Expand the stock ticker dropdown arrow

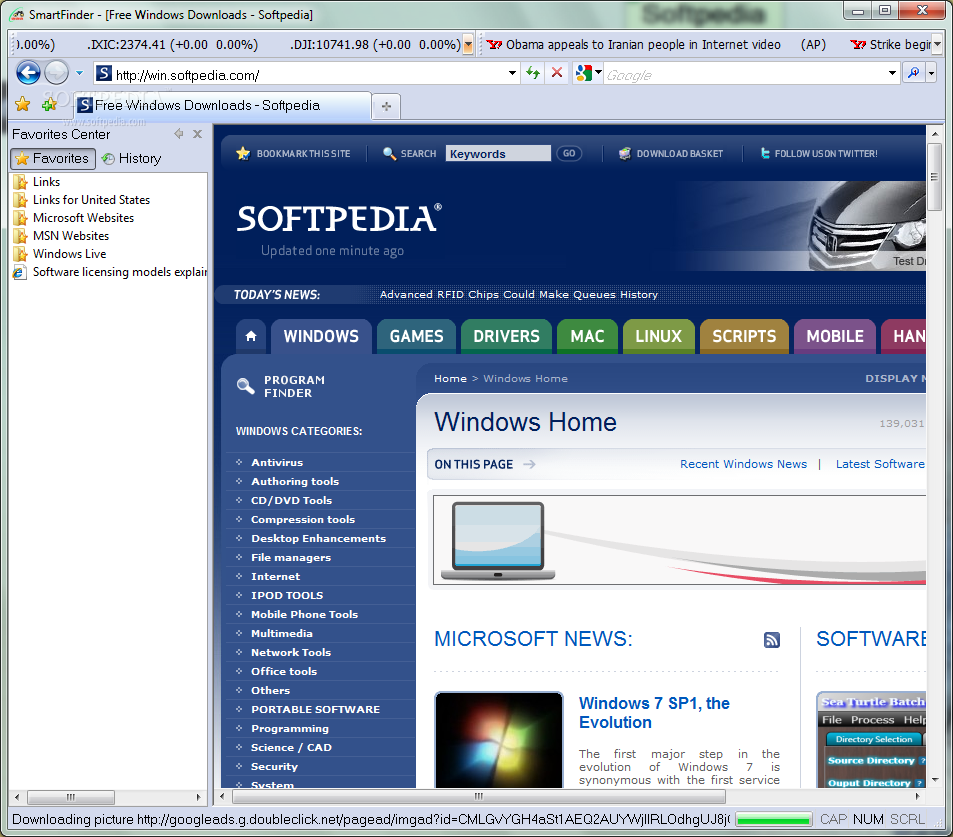[x=468, y=44]
